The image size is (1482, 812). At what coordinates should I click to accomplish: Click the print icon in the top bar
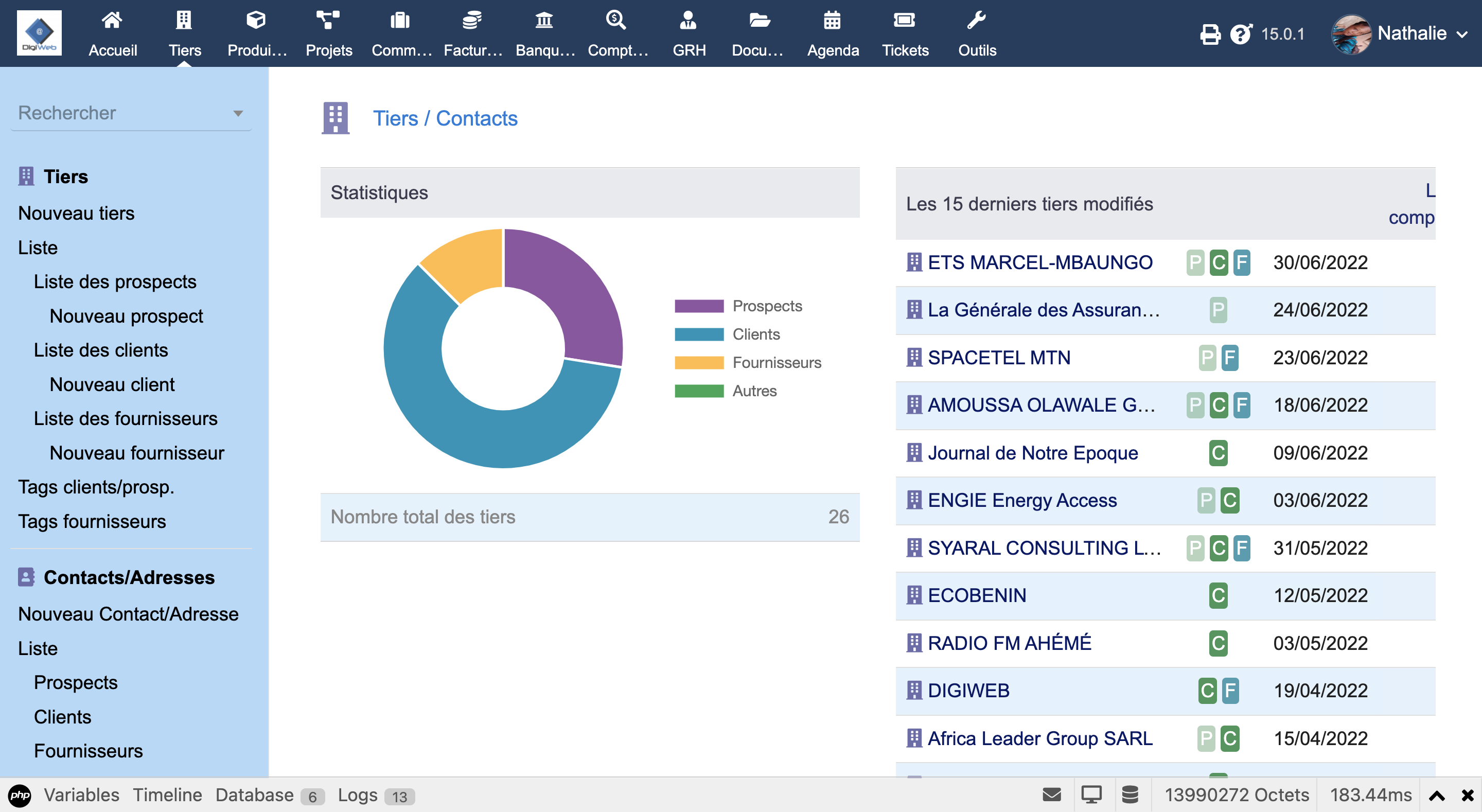[x=1210, y=34]
